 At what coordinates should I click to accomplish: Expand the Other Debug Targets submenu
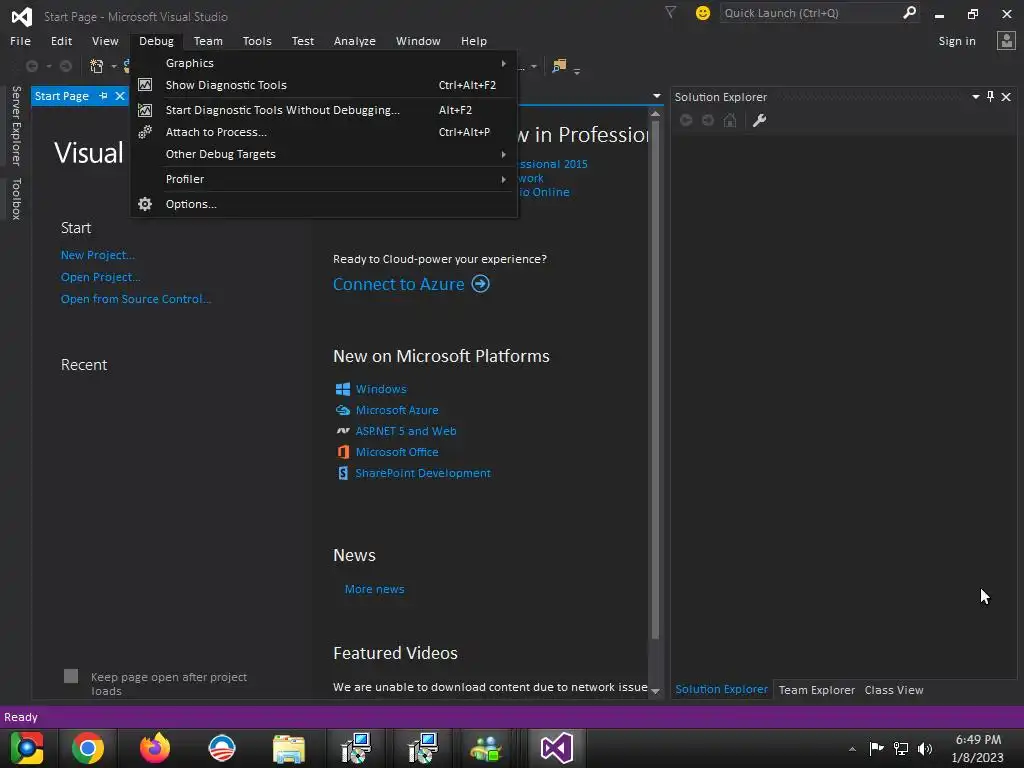504,154
